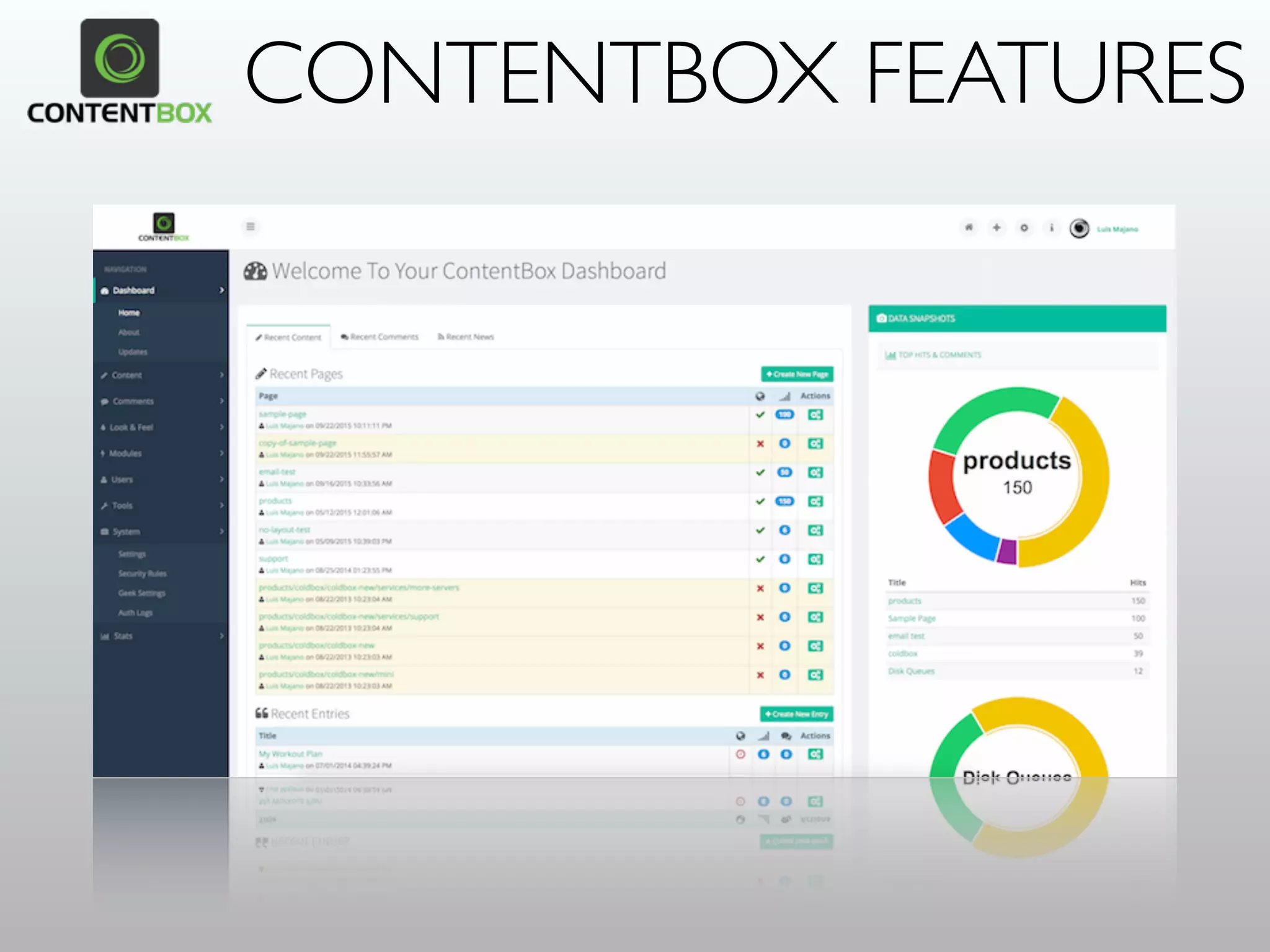The image size is (1270, 952).
Task: Open Disk Queues link in top hits table
Action: [x=911, y=671]
